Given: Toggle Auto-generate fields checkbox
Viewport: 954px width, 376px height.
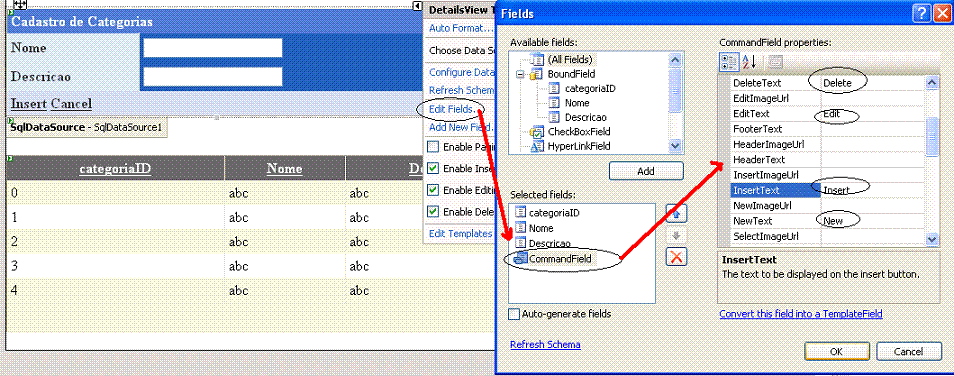Looking at the screenshot, I should (x=514, y=314).
